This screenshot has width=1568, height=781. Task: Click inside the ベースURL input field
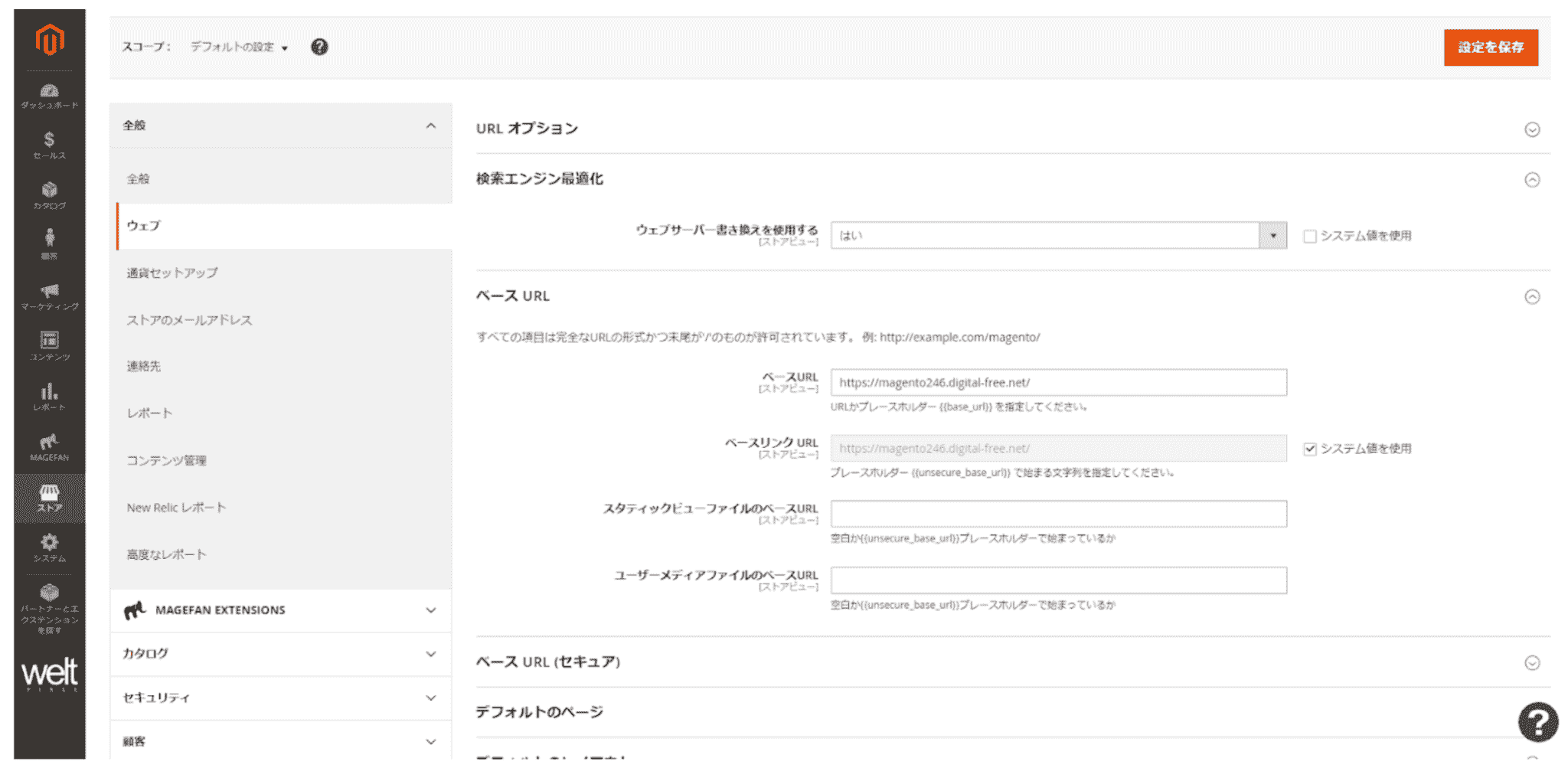tap(1059, 382)
